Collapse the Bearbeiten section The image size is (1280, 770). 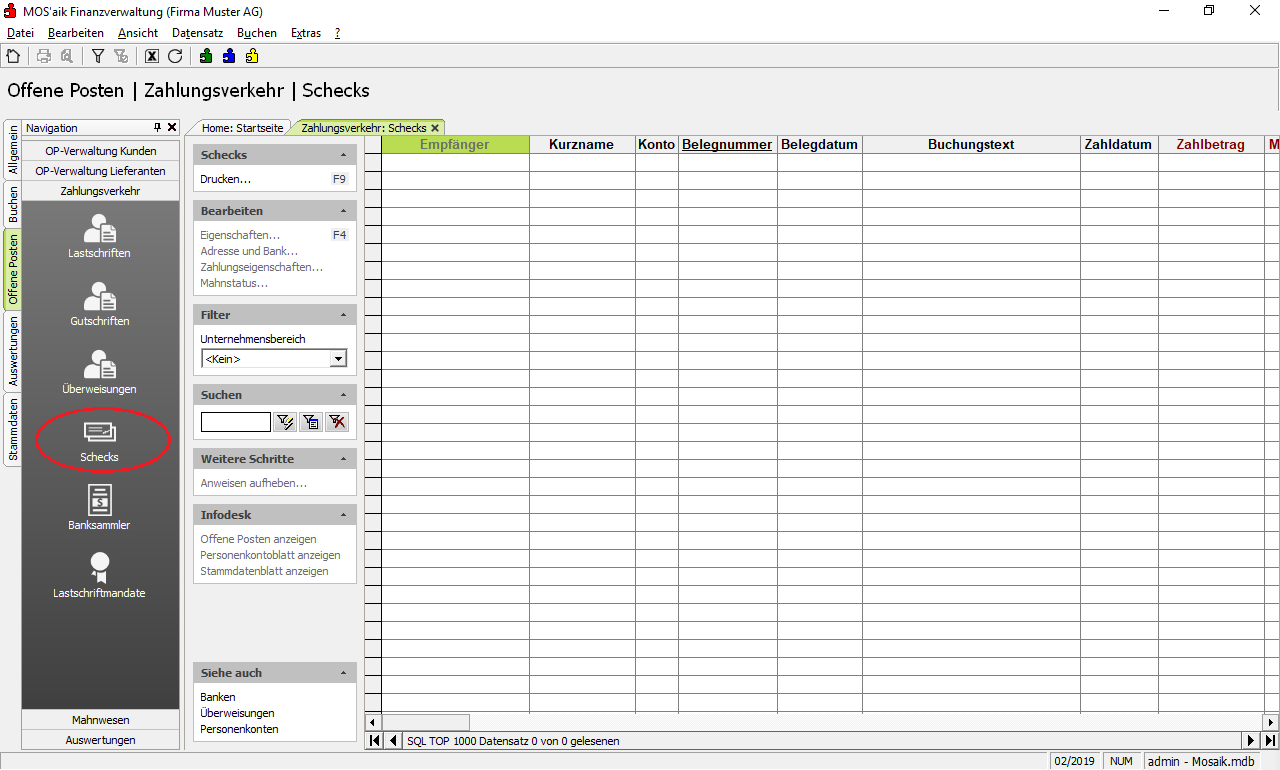tap(343, 211)
